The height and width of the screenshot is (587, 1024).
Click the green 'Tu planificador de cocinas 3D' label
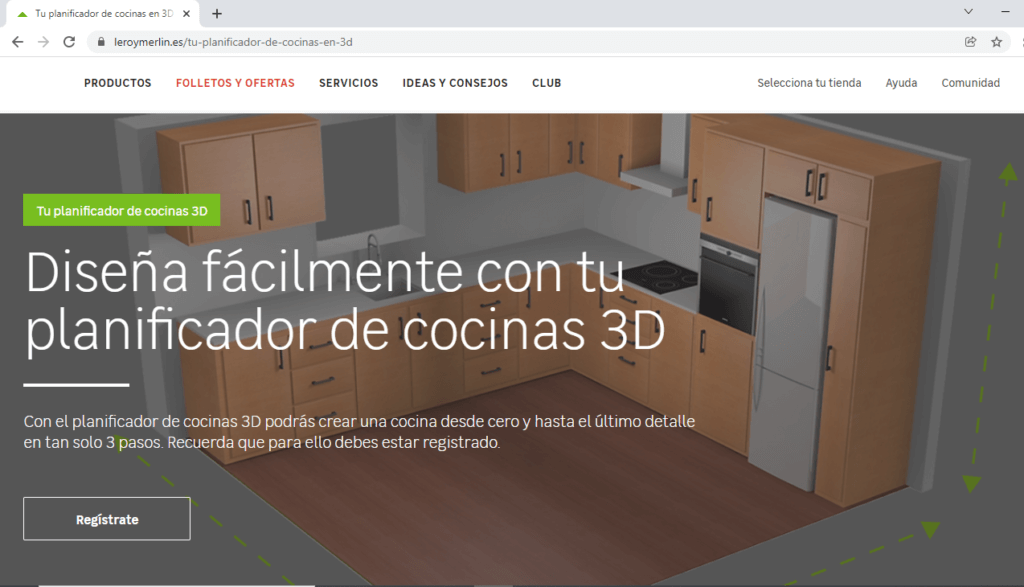(x=121, y=210)
